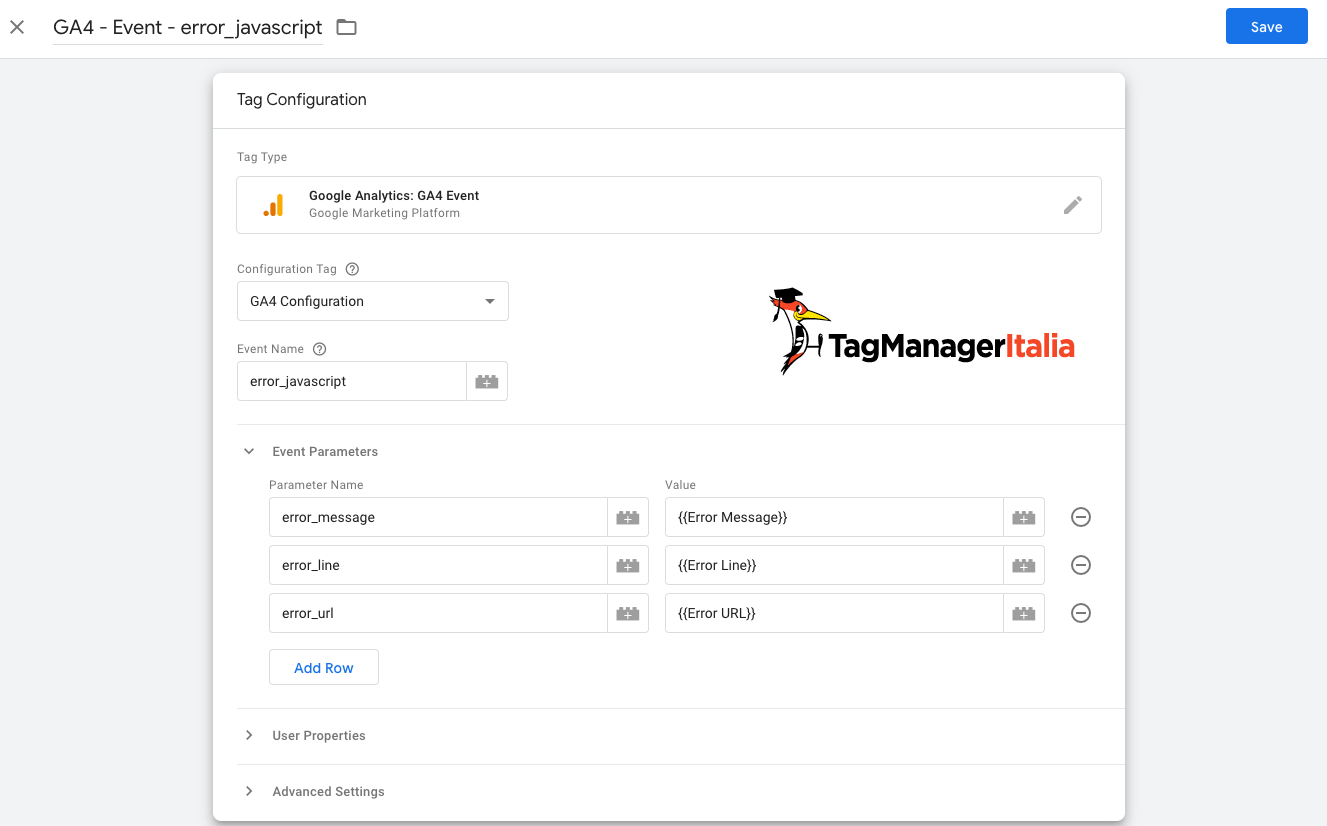The width and height of the screenshot is (1327, 826).
Task: Insert a variable into the Event Name field
Action: tap(487, 381)
